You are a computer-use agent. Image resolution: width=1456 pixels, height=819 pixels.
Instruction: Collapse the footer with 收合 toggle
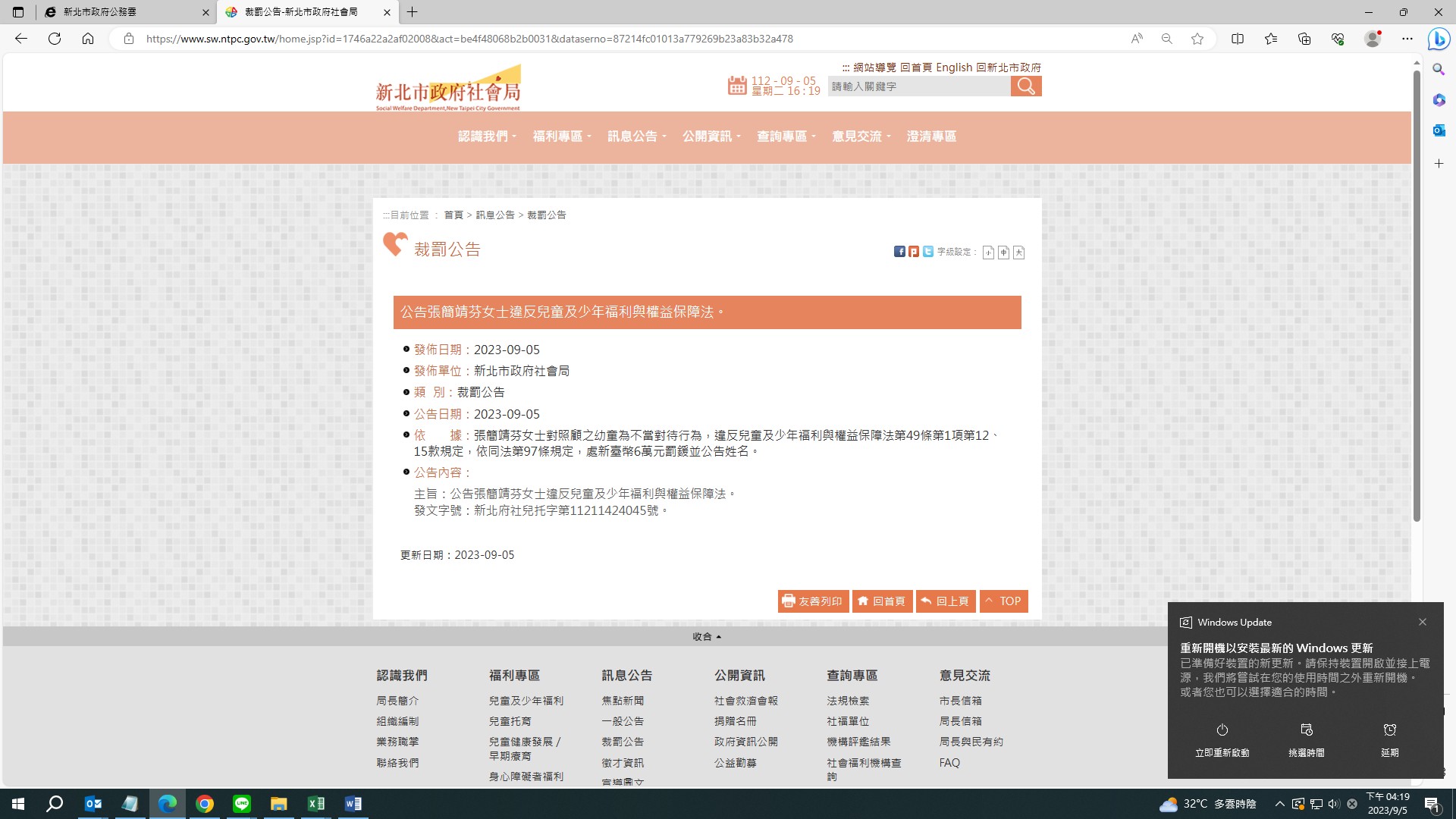coord(707,637)
